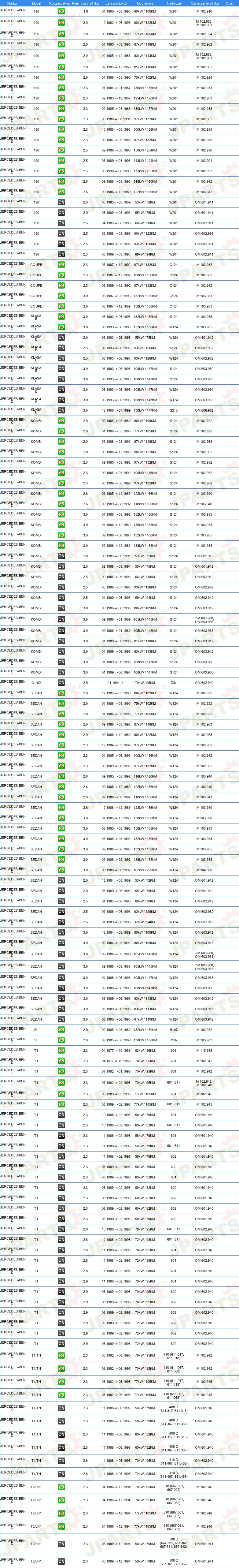
Task: Select the S210 body type cell
Action: pyautogui.click(x=173, y=410)
